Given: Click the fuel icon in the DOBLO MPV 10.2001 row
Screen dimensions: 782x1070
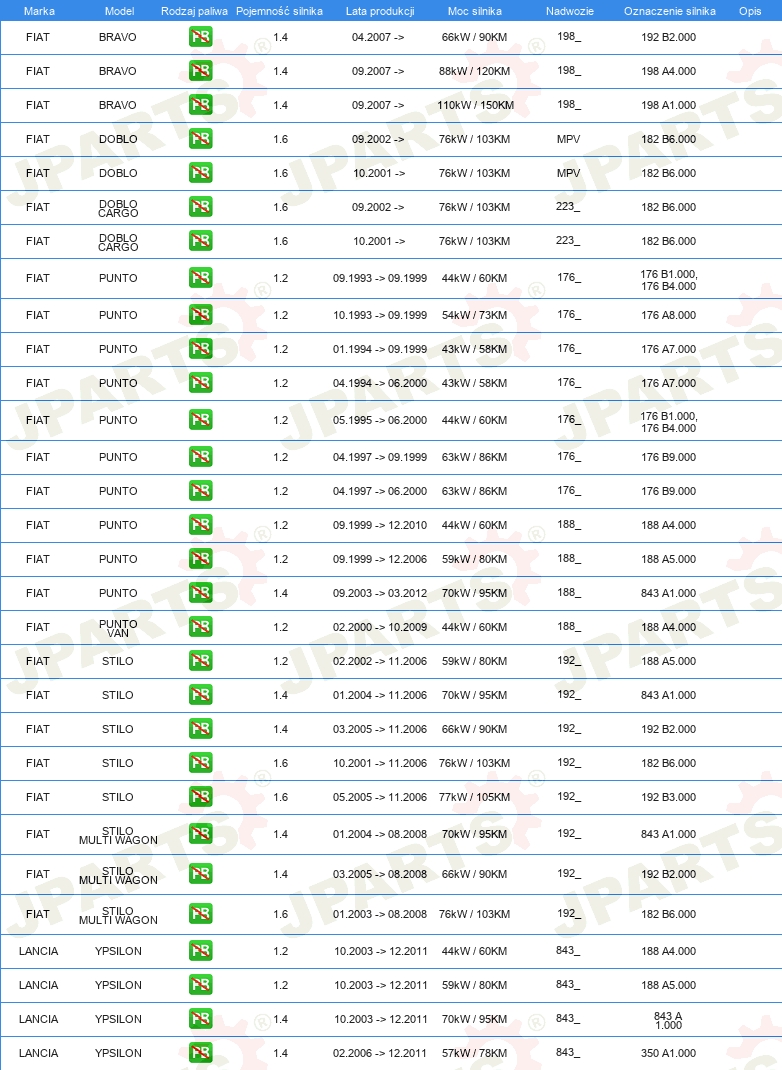Looking at the screenshot, I should click(201, 173).
